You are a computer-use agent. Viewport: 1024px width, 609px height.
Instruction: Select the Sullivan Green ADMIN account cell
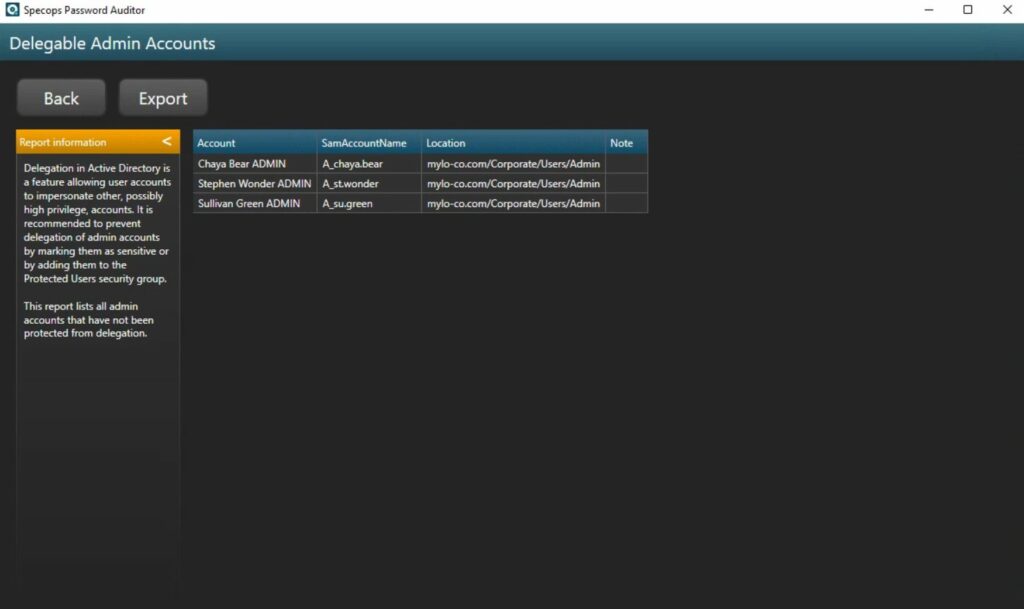pyautogui.click(x=255, y=203)
